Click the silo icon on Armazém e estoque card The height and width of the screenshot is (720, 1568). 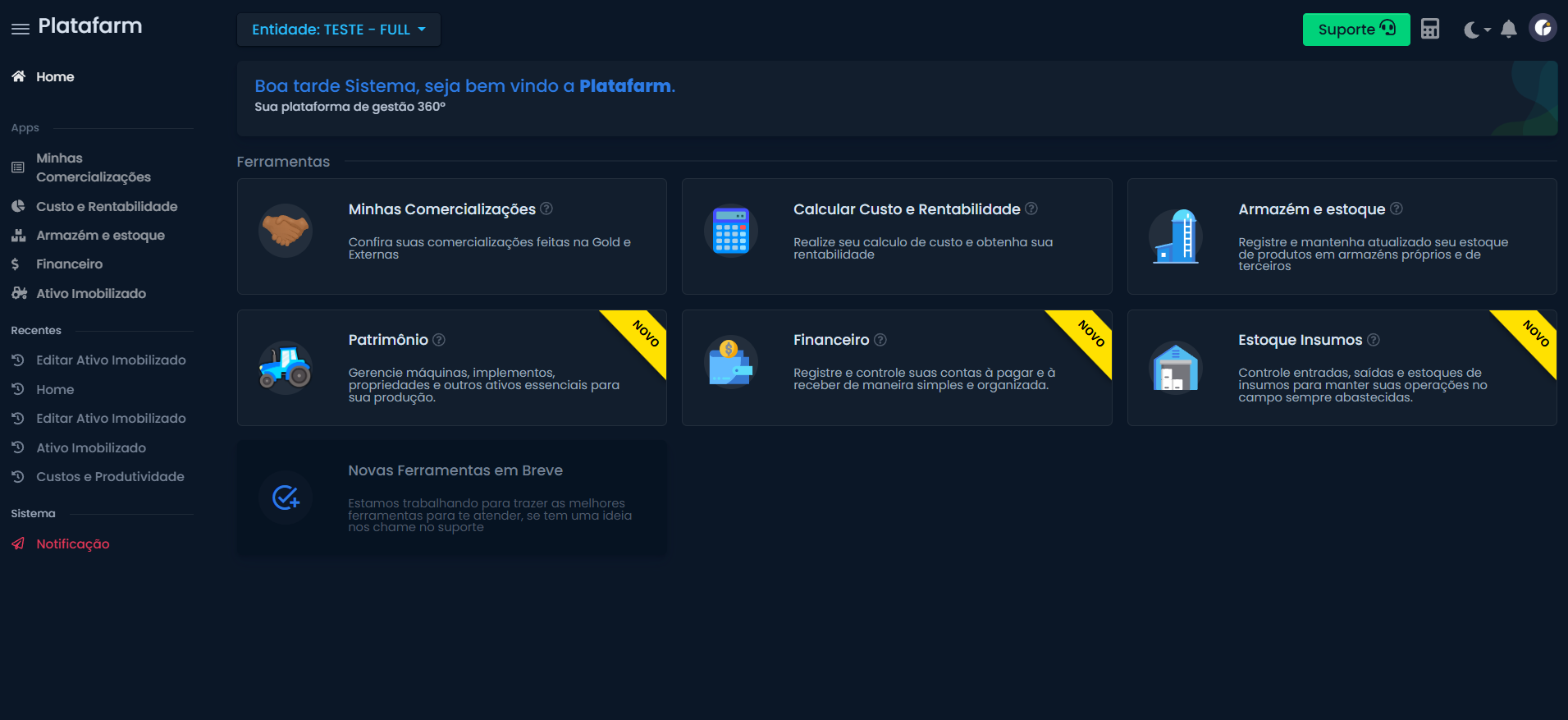click(1176, 236)
